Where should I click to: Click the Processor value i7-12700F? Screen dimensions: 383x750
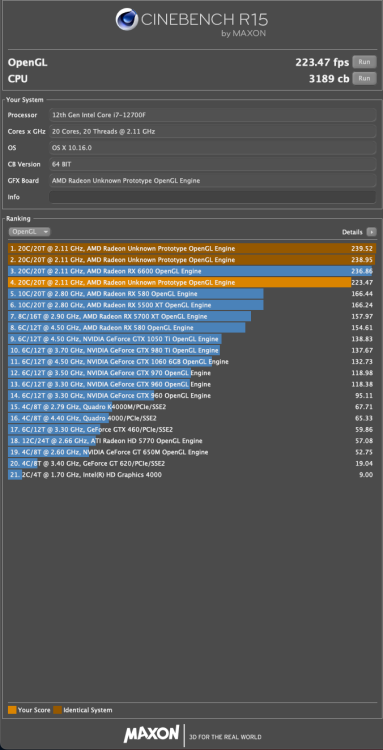[212, 115]
